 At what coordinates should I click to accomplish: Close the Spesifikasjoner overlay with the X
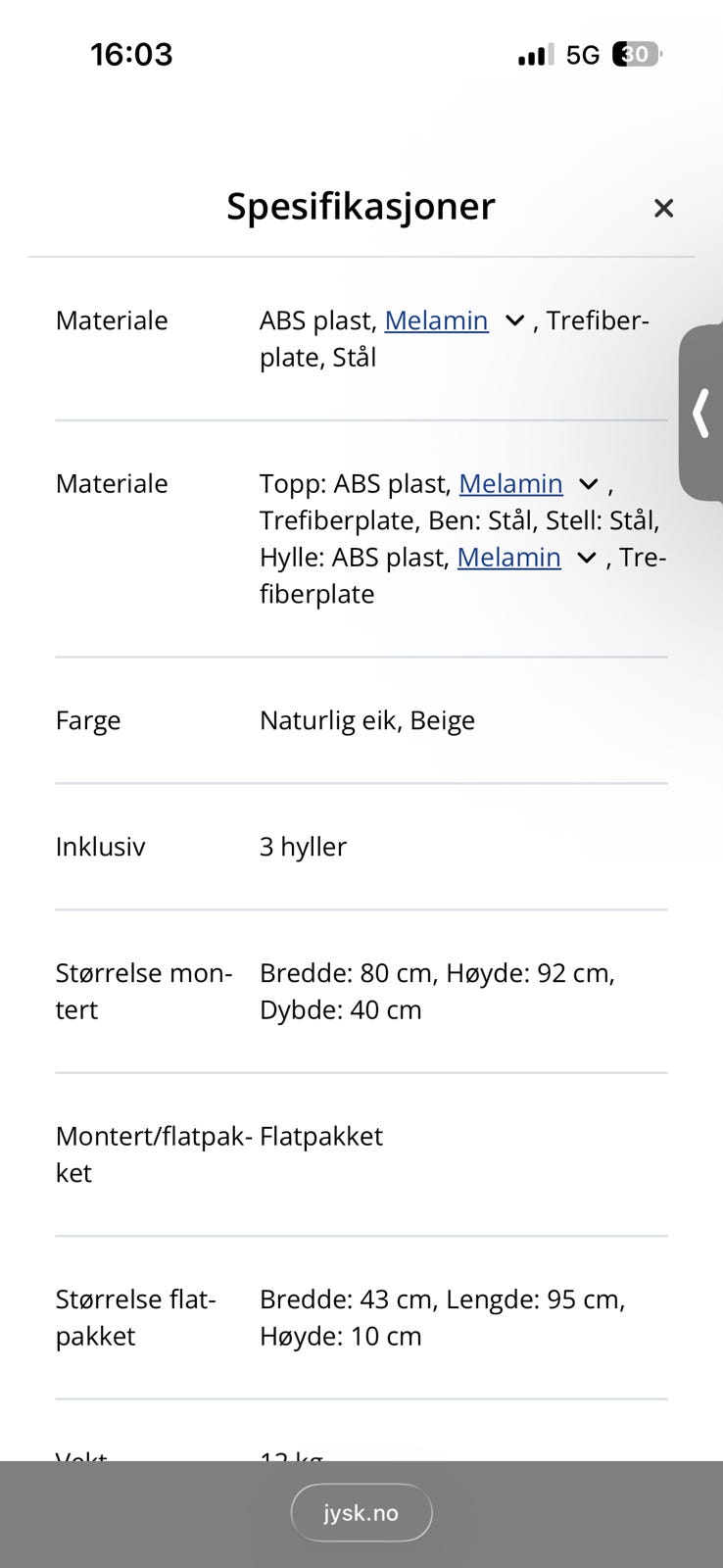[663, 208]
